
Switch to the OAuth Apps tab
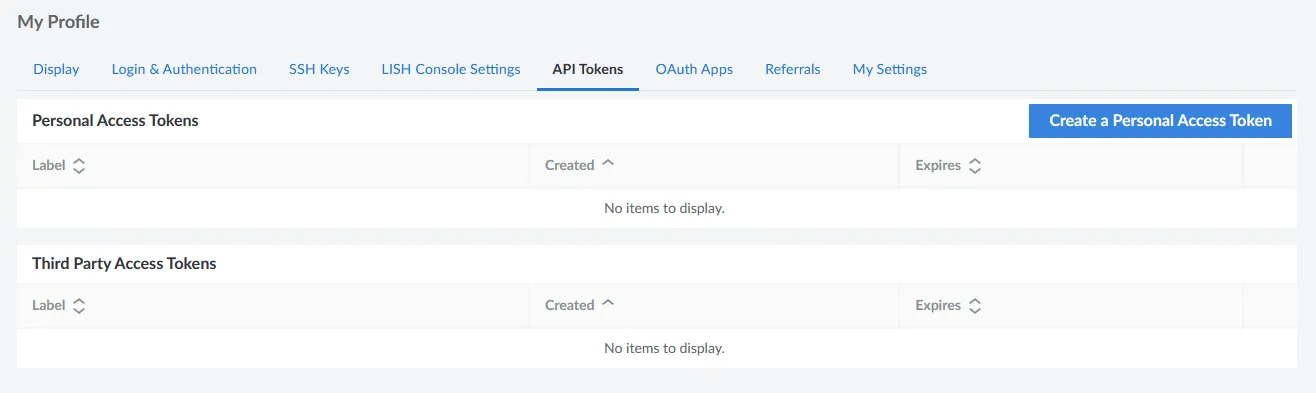(x=694, y=69)
